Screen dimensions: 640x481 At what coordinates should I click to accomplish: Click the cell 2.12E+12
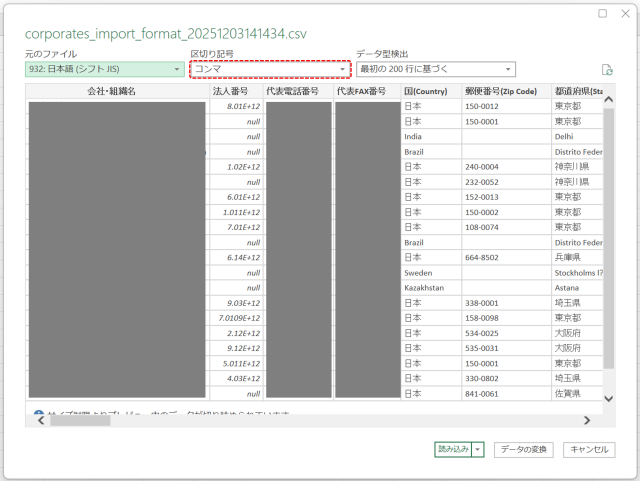236,333
